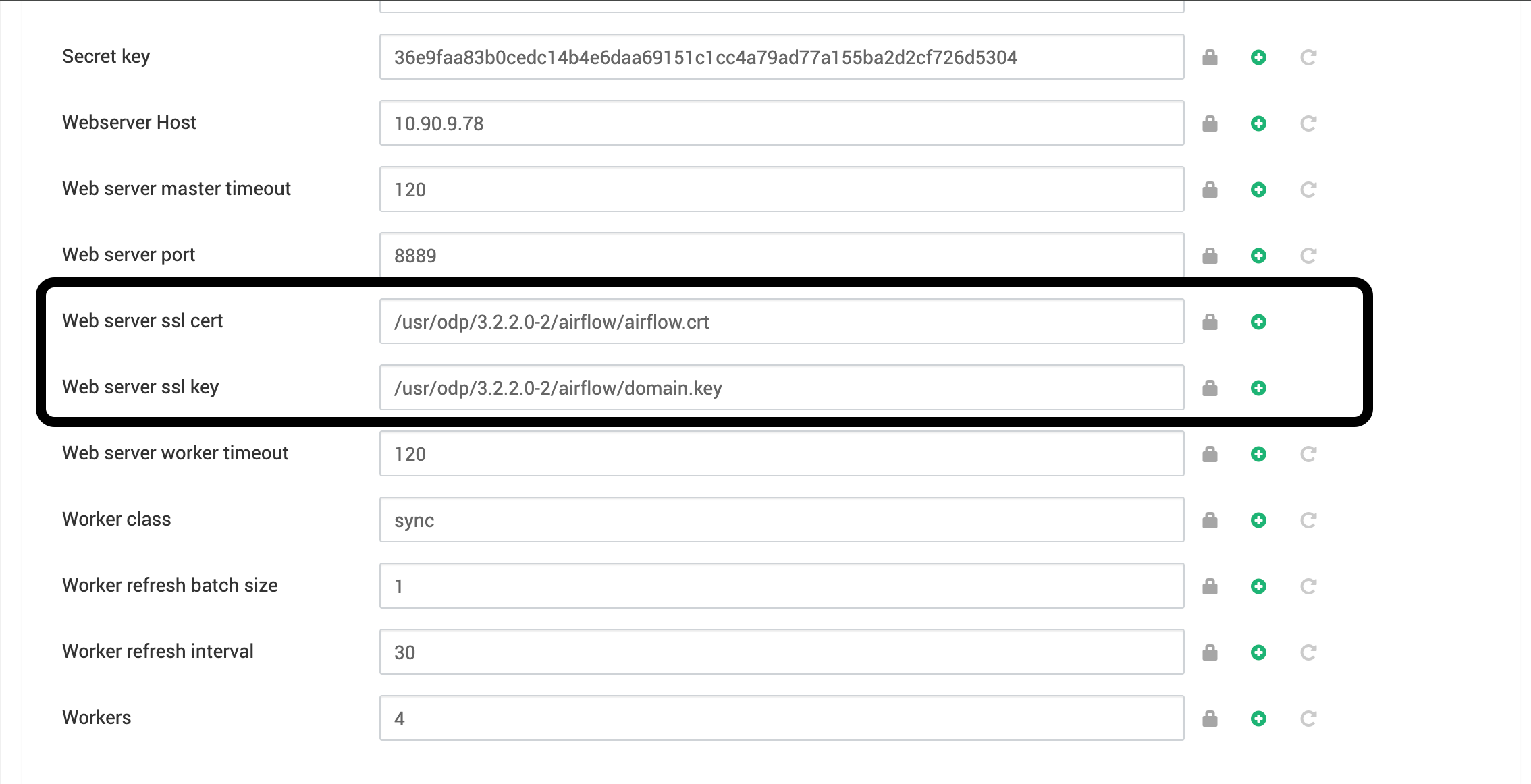
Task: Click the Worker class field containing sync
Action: pos(782,520)
